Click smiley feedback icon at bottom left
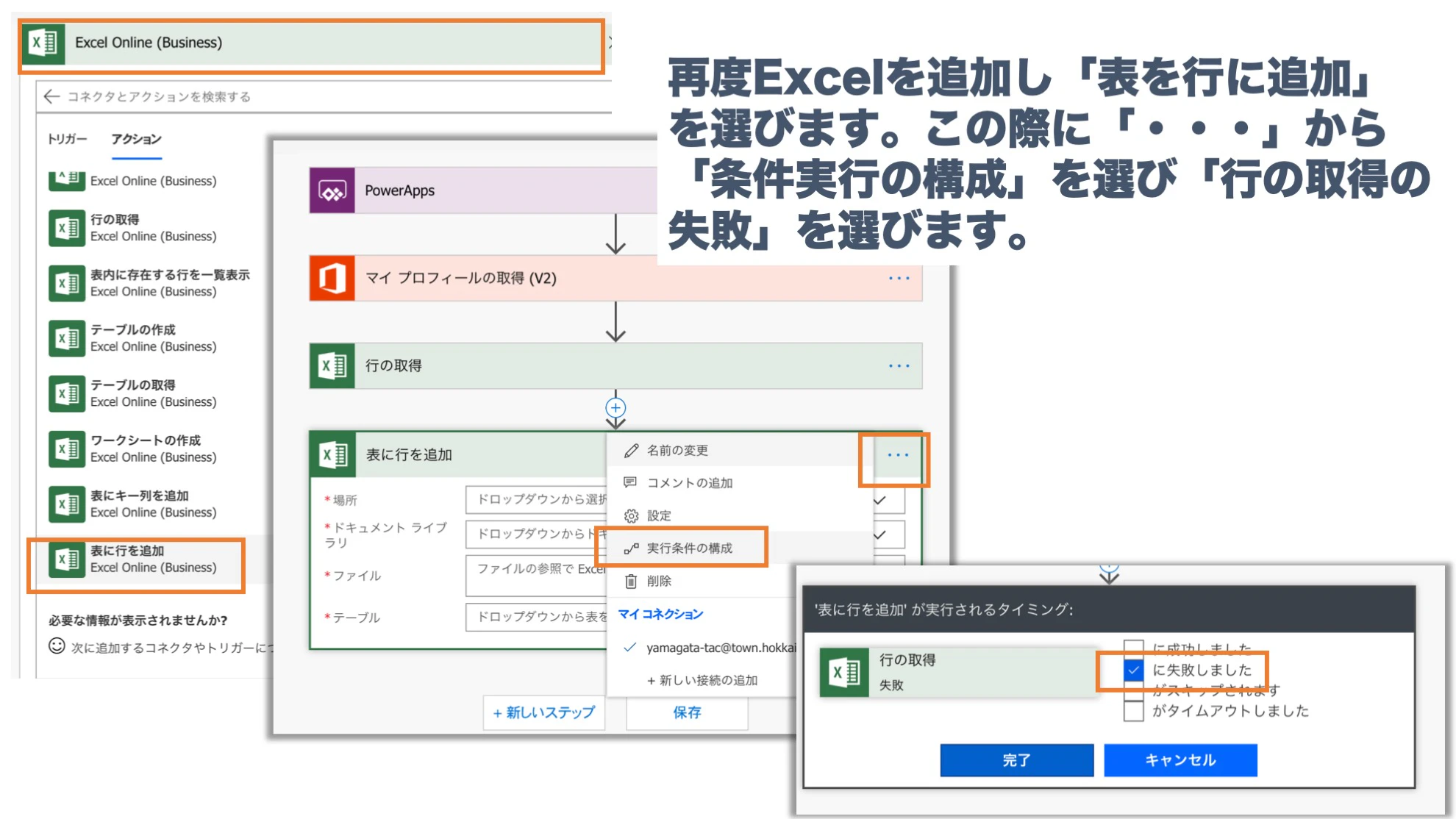The height and width of the screenshot is (819, 1456). pos(57,646)
